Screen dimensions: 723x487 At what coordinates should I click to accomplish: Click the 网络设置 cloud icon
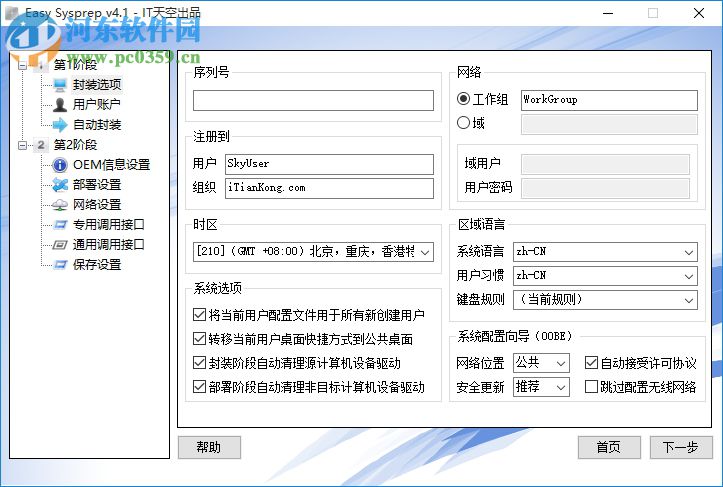[x=60, y=205]
